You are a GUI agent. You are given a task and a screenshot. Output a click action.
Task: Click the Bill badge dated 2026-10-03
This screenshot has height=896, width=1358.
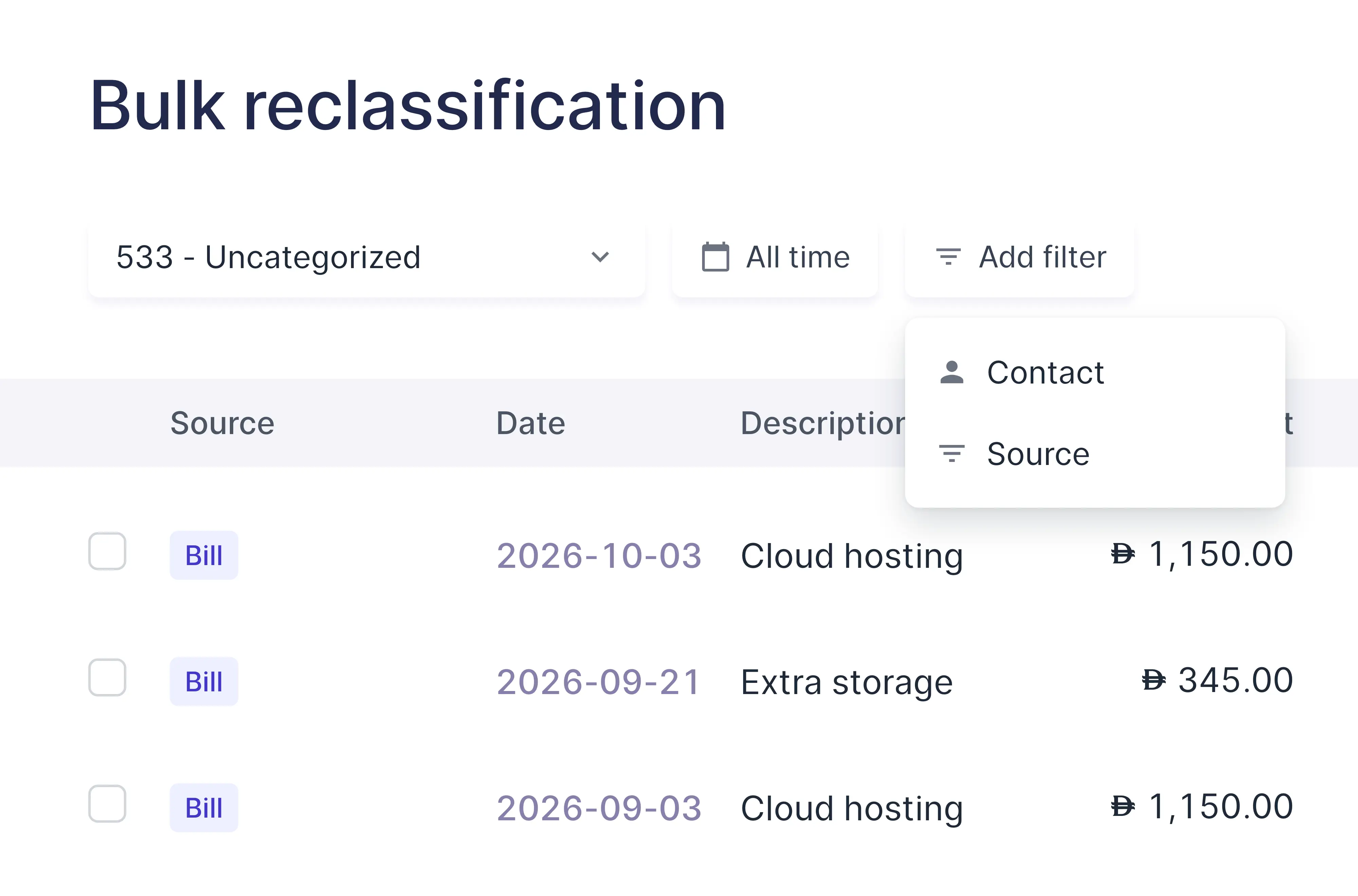[x=204, y=556]
